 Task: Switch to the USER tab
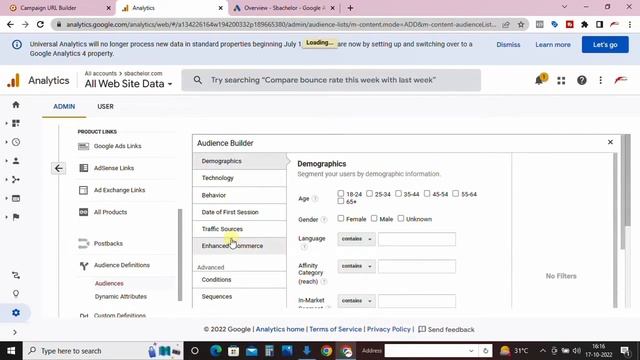pyautogui.click(x=105, y=107)
